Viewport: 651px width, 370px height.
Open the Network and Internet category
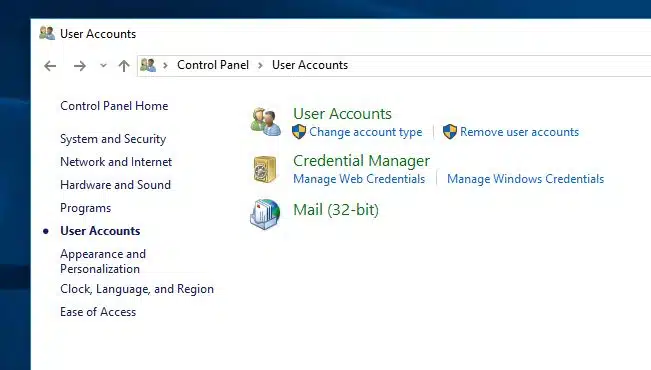(x=116, y=162)
